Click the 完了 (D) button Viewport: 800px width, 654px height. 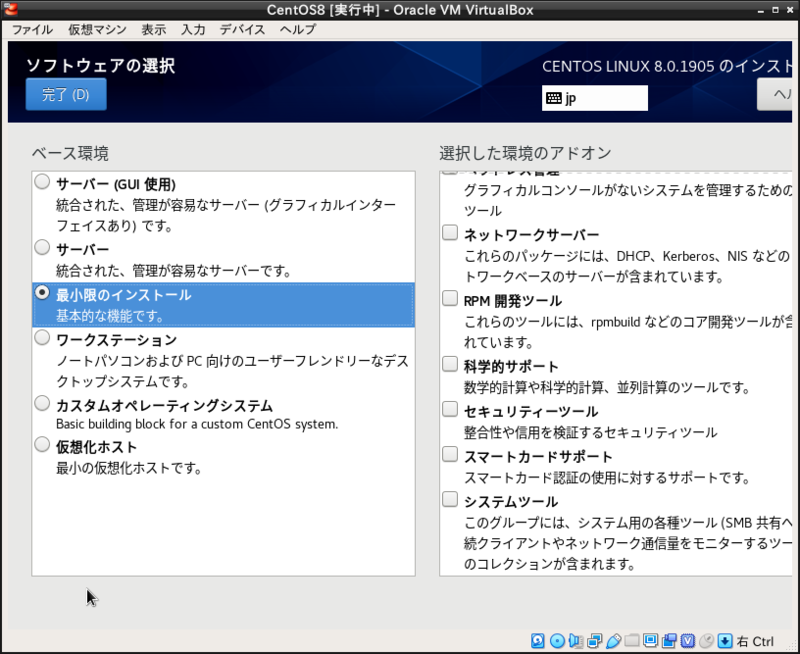pyautogui.click(x=66, y=94)
